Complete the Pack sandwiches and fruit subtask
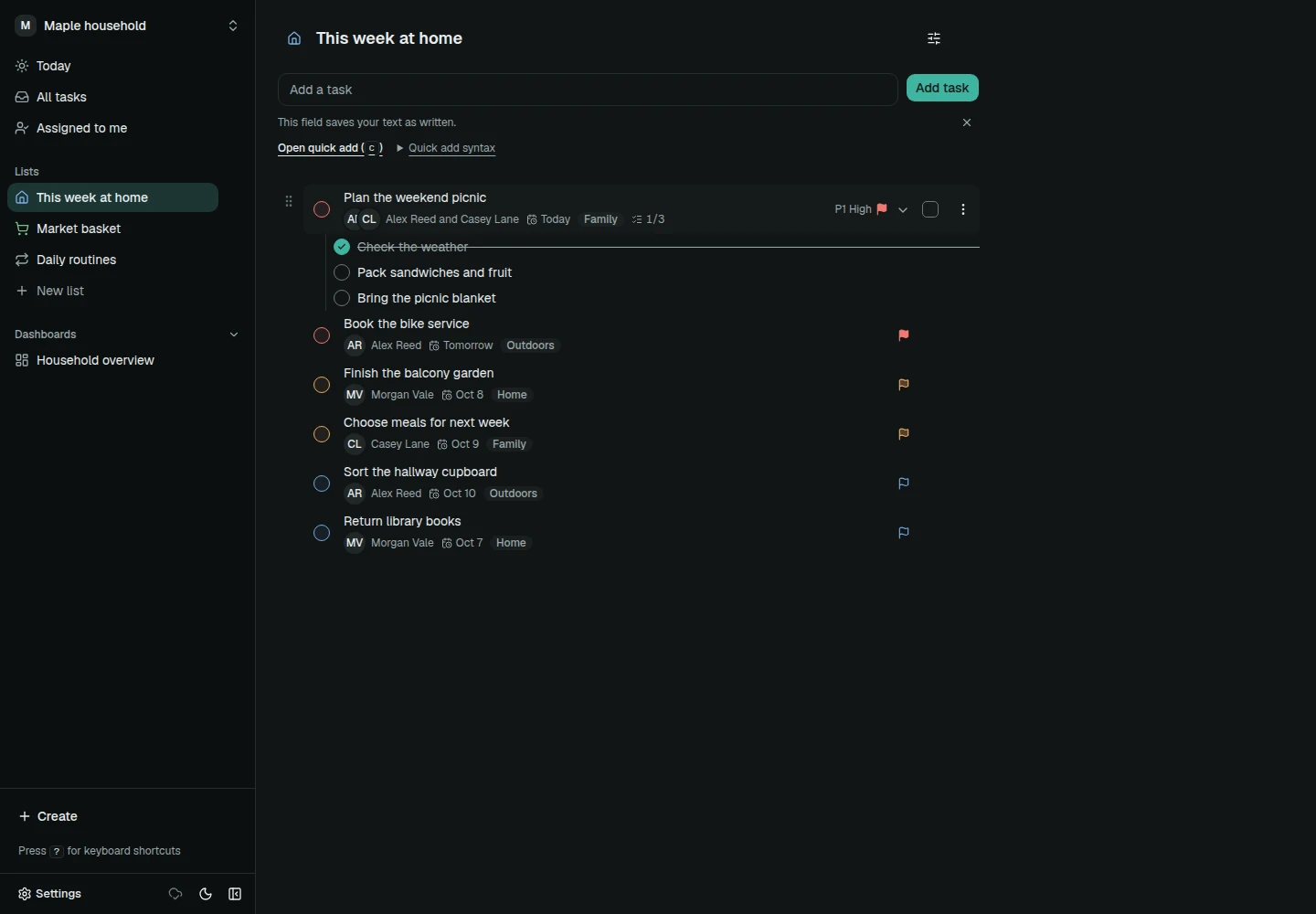Image resolution: width=1316 pixels, height=914 pixels. 342,272
